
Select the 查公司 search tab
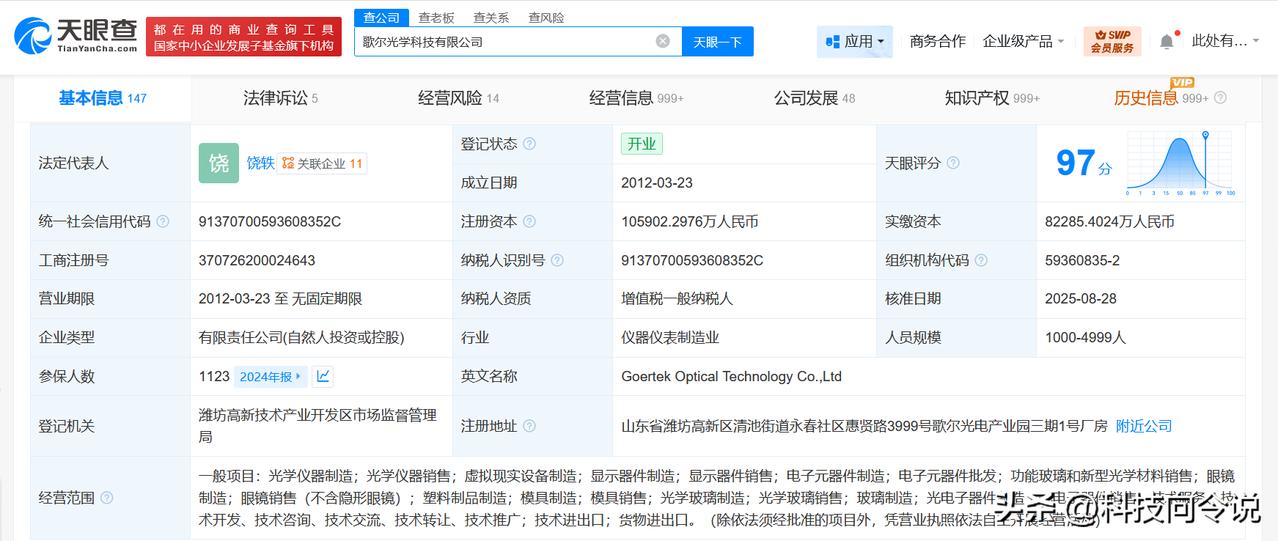381,17
